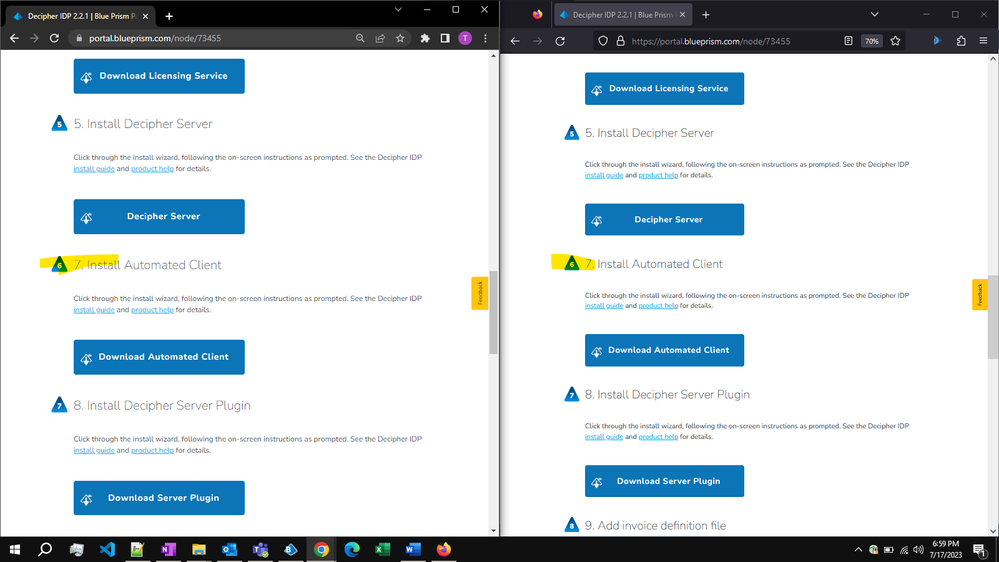Open install guide link under step 7 in Chrome
This screenshot has height=562, width=999.
tap(94, 310)
